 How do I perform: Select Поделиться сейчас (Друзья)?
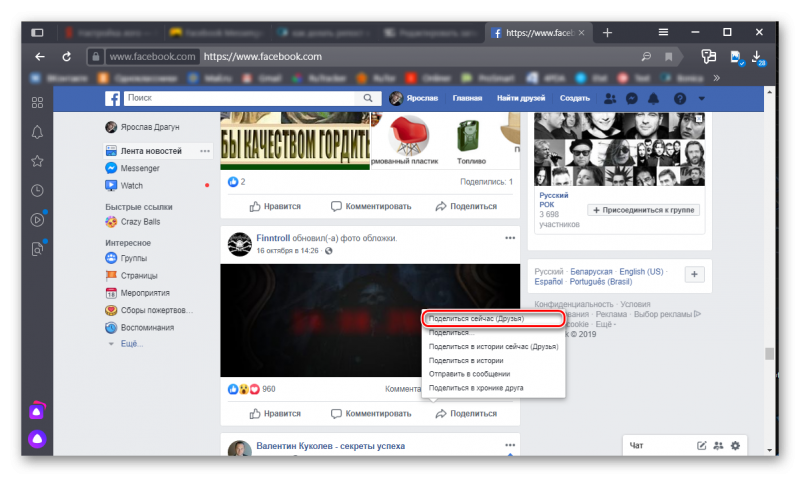[493, 318]
